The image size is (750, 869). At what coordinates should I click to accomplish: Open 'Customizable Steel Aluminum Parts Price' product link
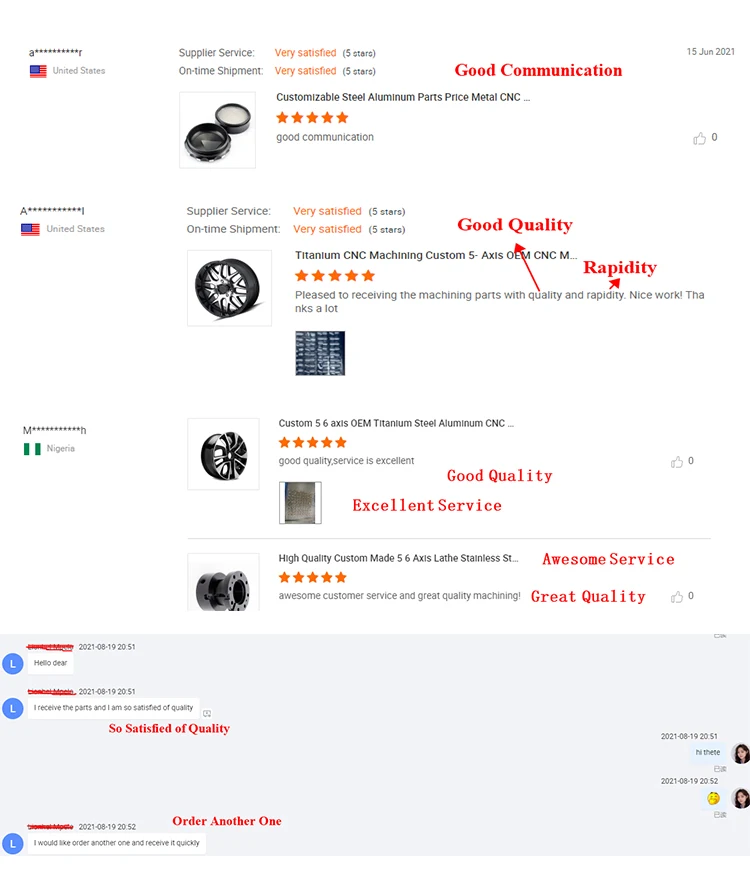403,98
